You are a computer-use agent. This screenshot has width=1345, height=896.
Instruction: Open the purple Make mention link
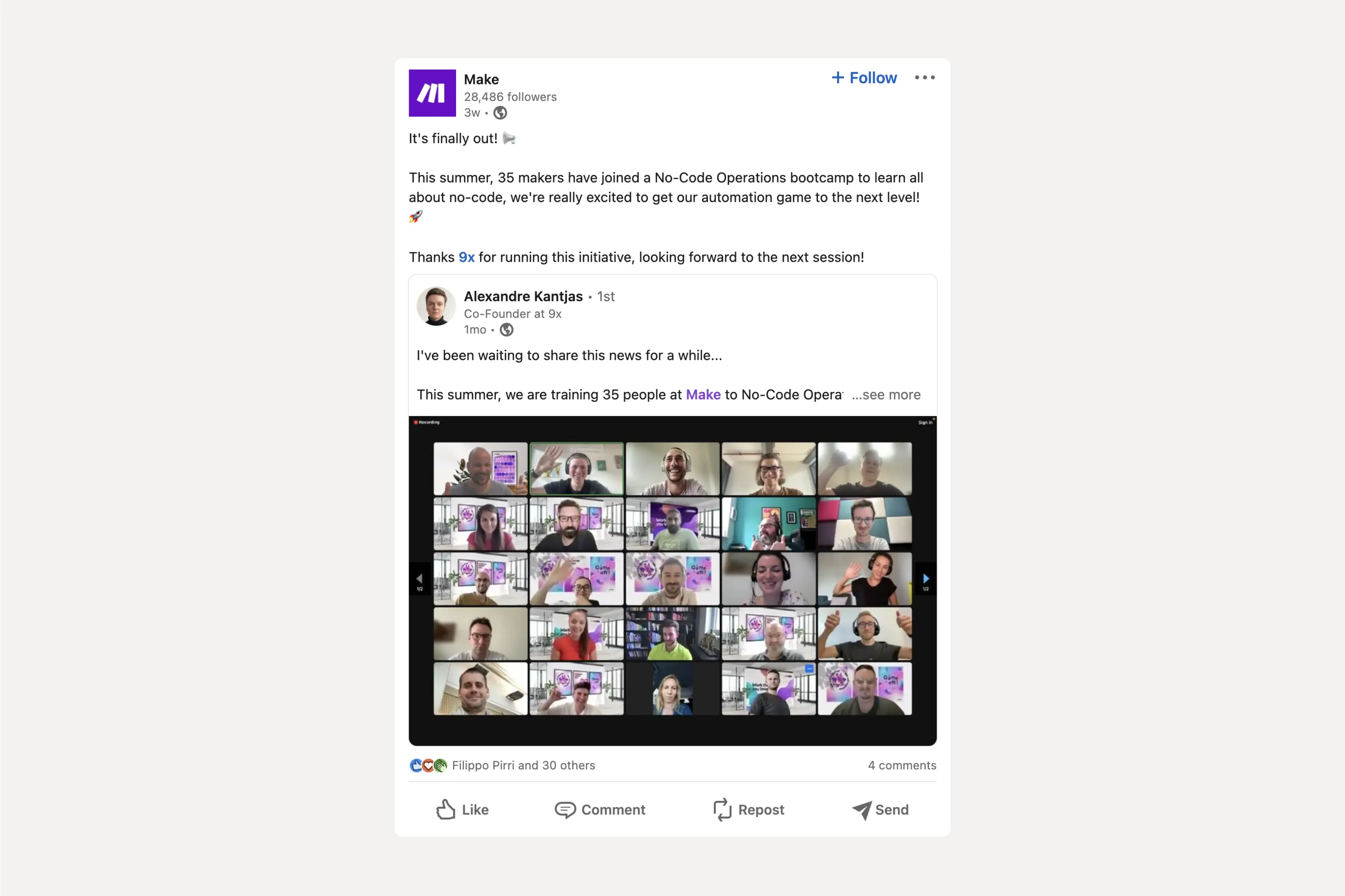click(x=703, y=395)
